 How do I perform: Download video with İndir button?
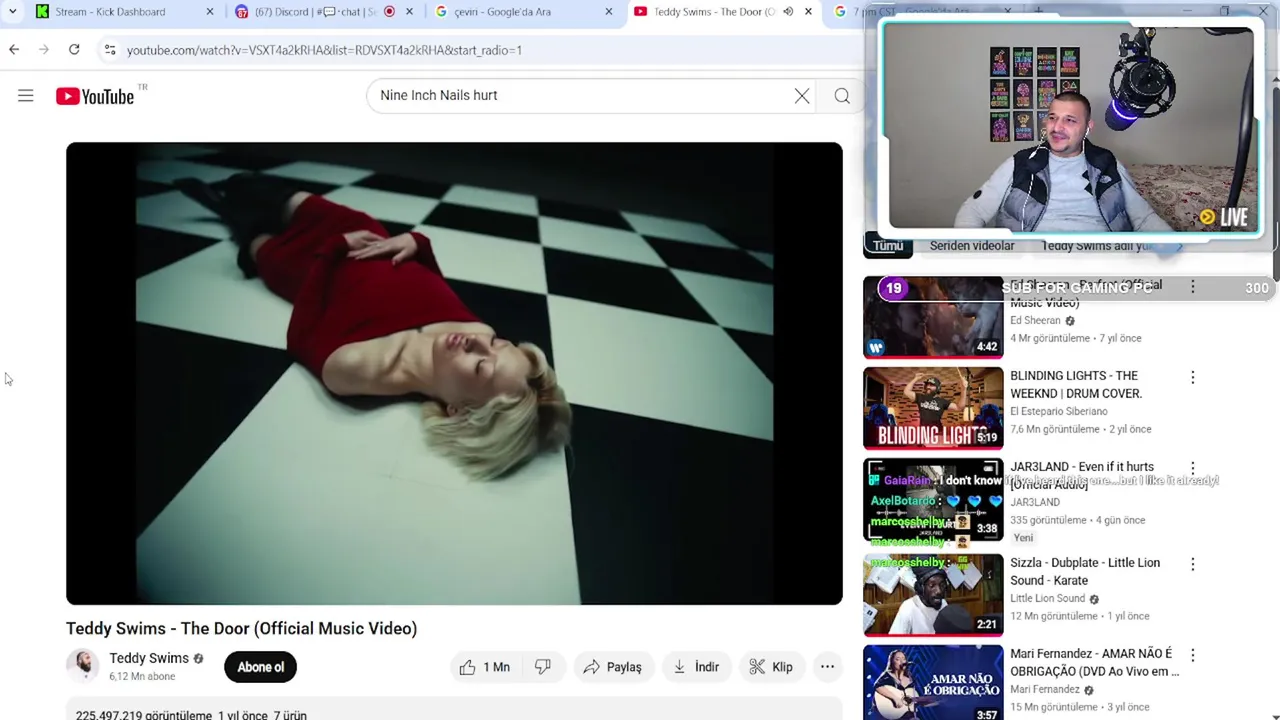(x=696, y=667)
